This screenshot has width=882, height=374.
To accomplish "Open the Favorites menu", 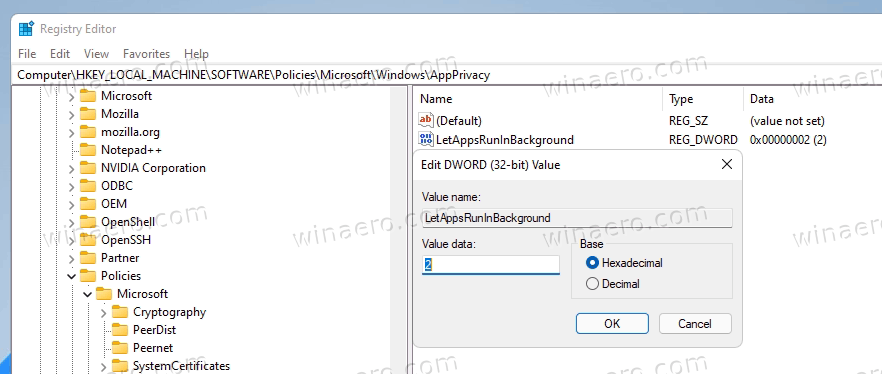I will pos(146,54).
